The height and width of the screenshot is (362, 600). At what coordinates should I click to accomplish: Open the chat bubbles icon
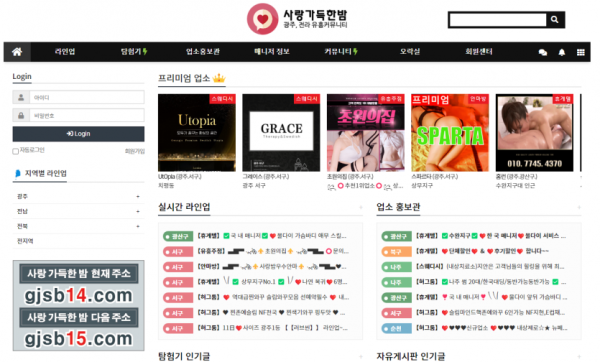click(543, 52)
